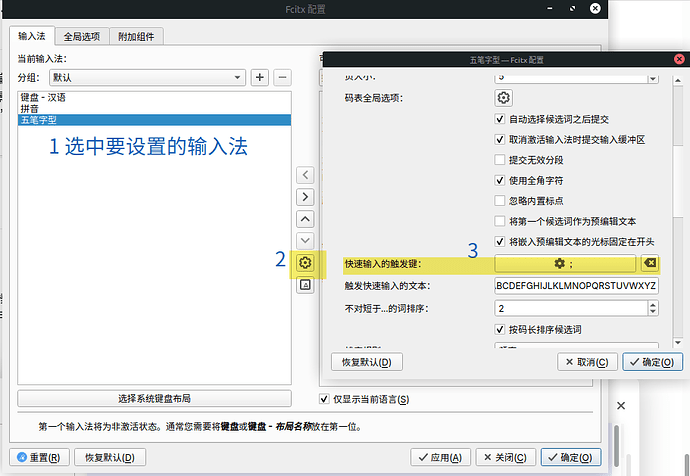Click 确定 in the 五笔字型 dialog
Screen dimensions: 690x476
pos(652,362)
